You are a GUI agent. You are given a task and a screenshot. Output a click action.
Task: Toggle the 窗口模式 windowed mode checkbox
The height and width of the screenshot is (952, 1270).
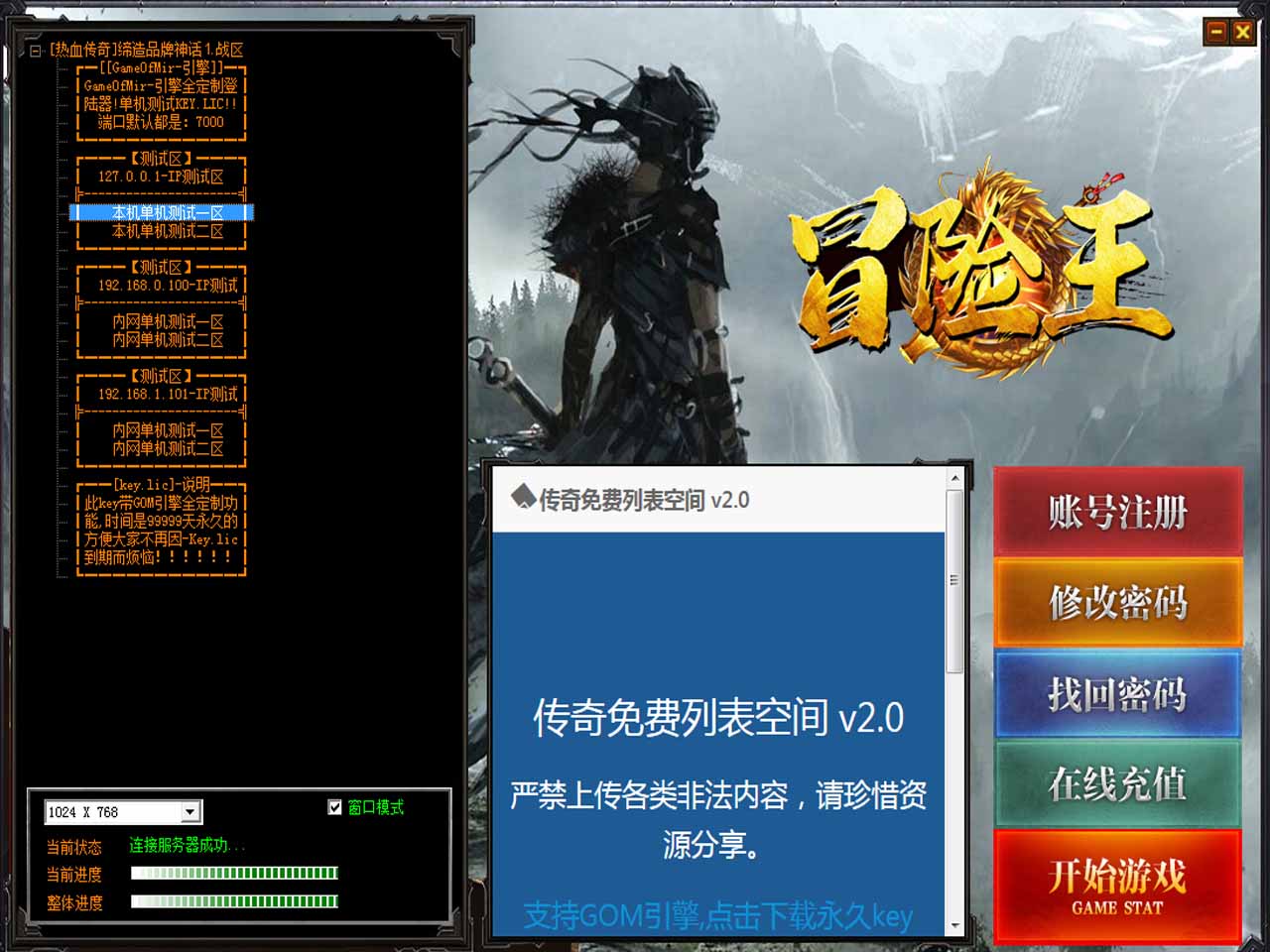335,807
